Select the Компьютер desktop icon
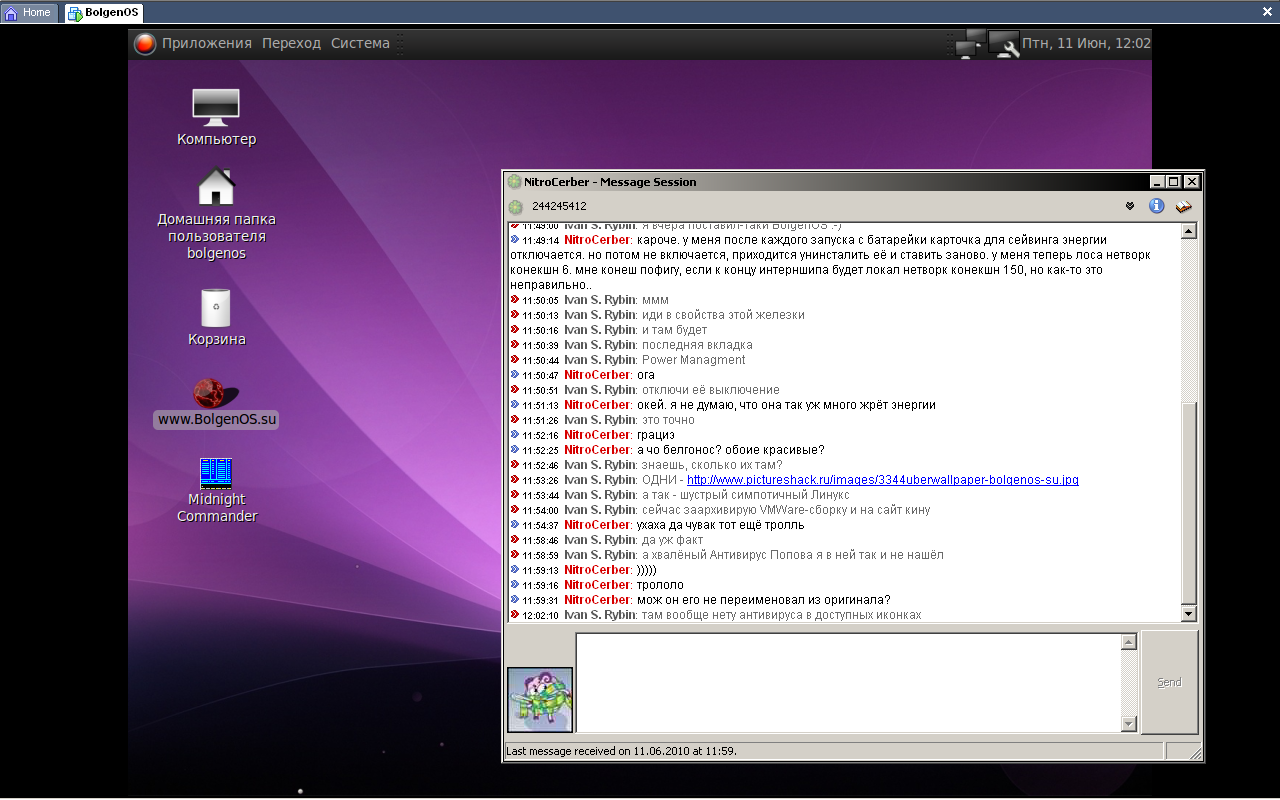This screenshot has height=800, width=1280. pos(216,117)
